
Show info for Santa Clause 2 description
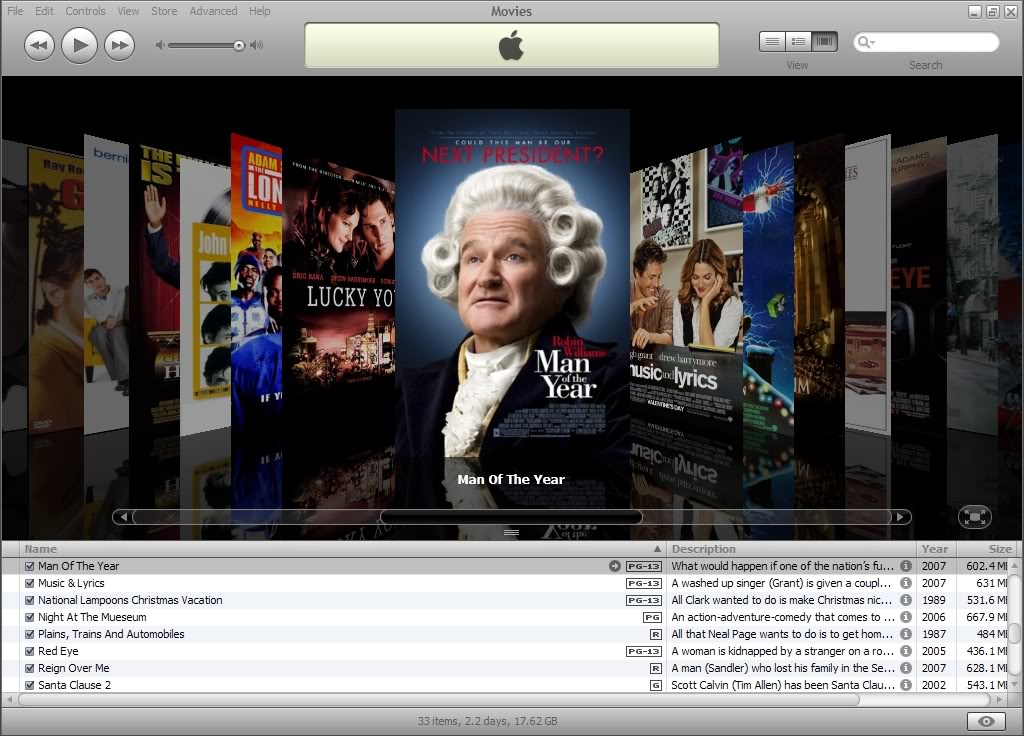click(x=906, y=685)
